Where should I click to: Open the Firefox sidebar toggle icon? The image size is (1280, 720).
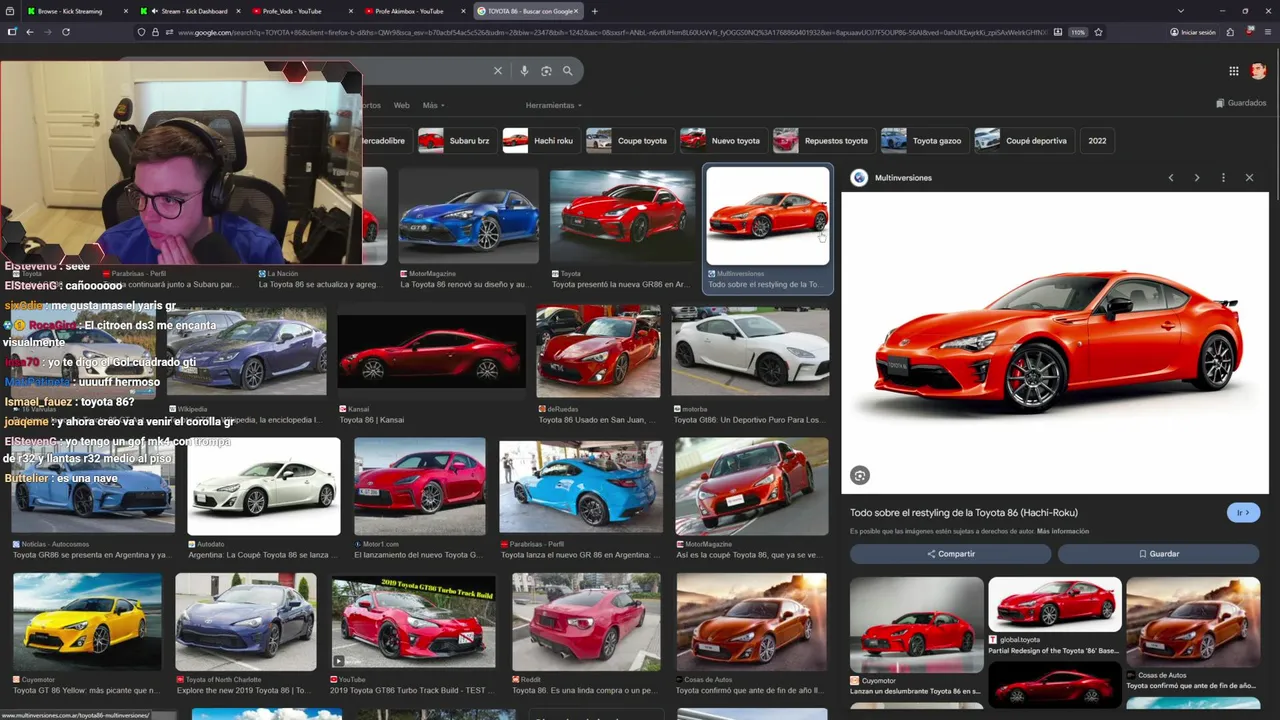tap(12, 32)
